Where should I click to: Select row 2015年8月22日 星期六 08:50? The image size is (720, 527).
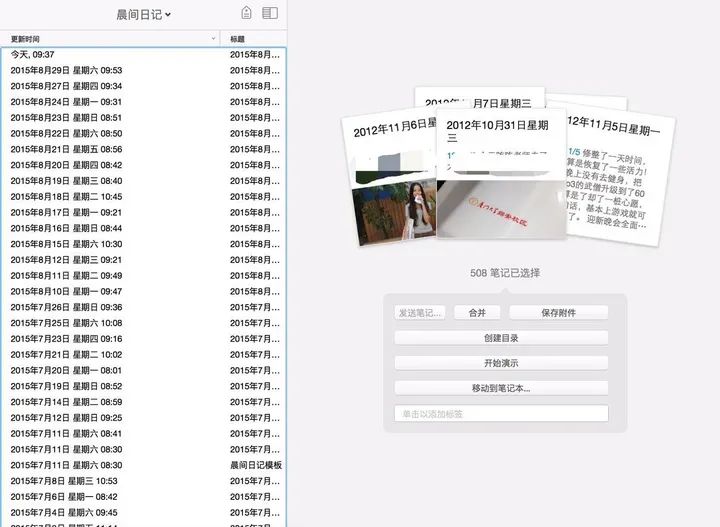(x=144, y=134)
